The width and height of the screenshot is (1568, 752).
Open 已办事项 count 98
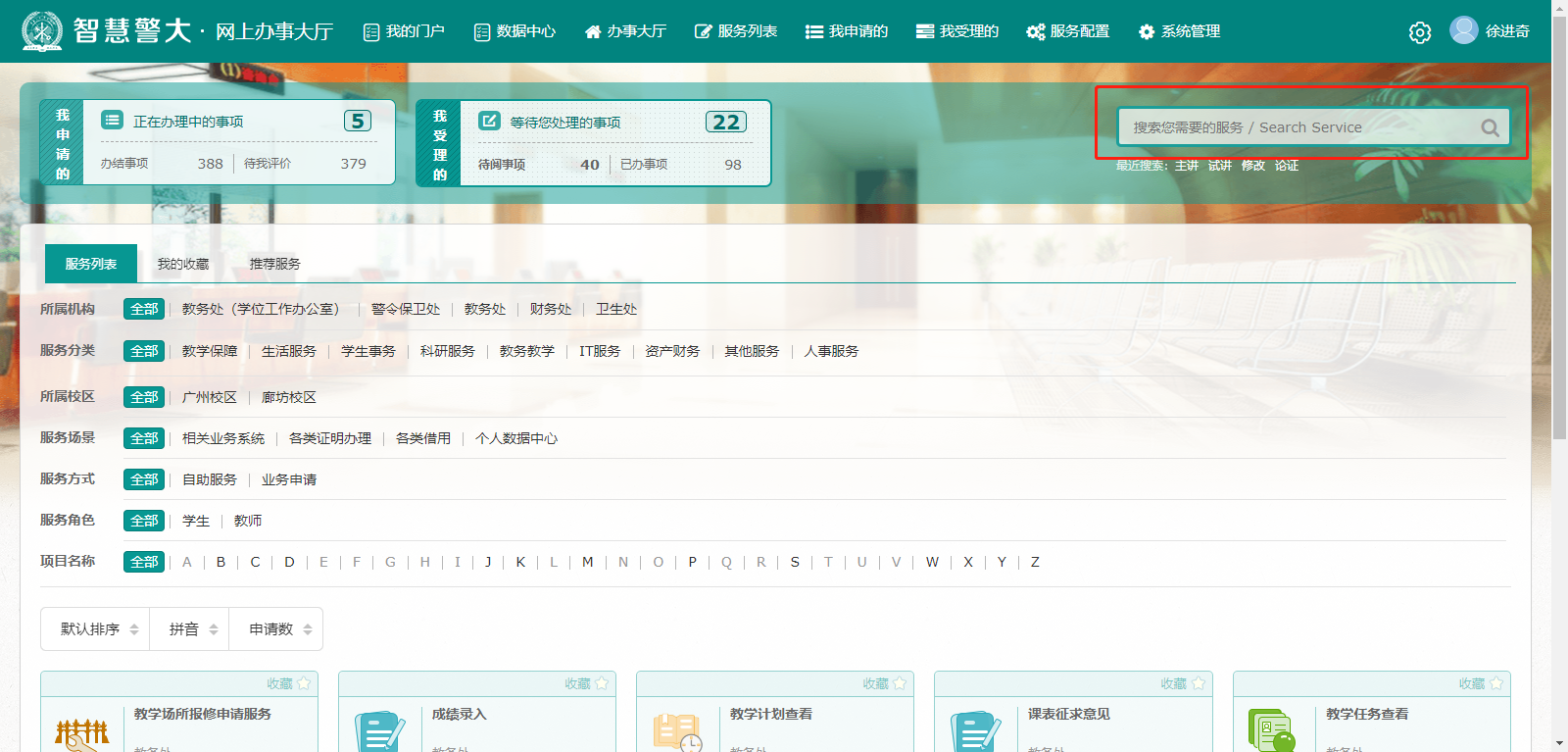tap(733, 165)
